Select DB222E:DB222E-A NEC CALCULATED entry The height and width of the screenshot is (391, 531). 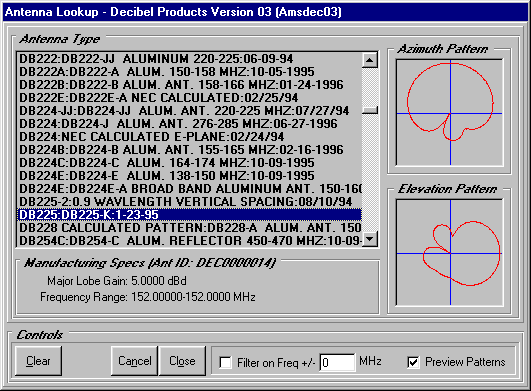pyautogui.click(x=189, y=98)
